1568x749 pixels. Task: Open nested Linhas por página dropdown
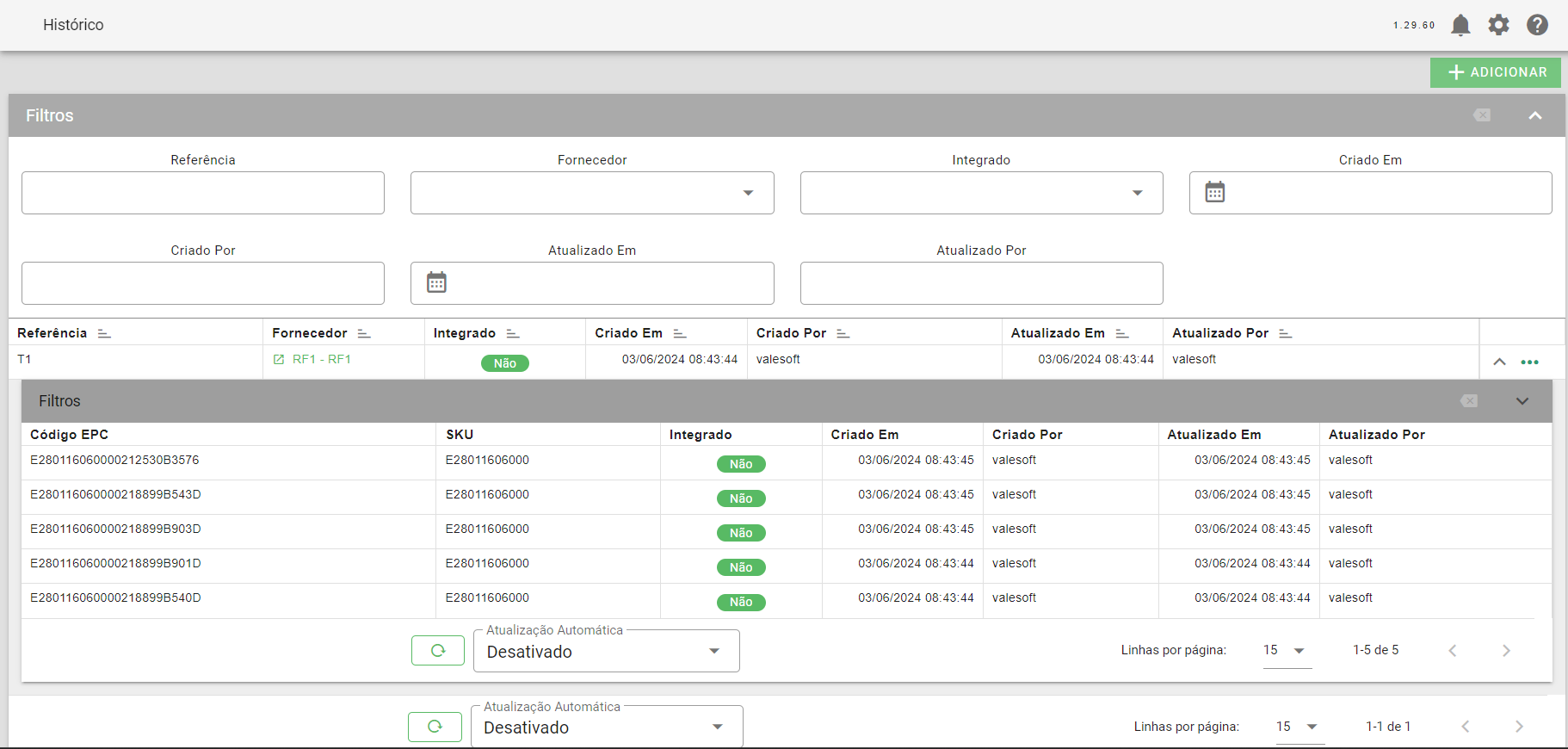tap(1287, 651)
